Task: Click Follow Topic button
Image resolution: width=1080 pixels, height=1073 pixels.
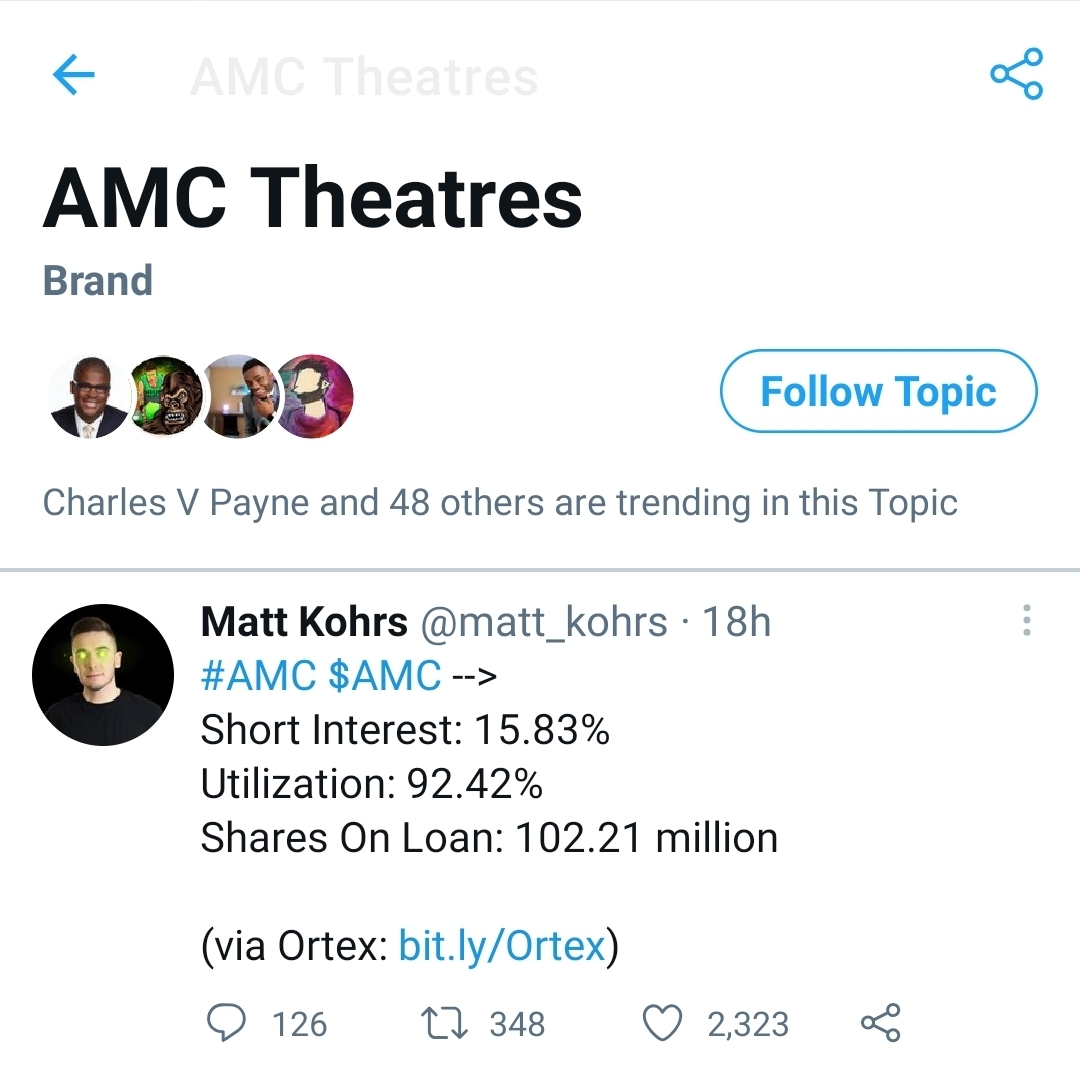Action: coord(878,391)
